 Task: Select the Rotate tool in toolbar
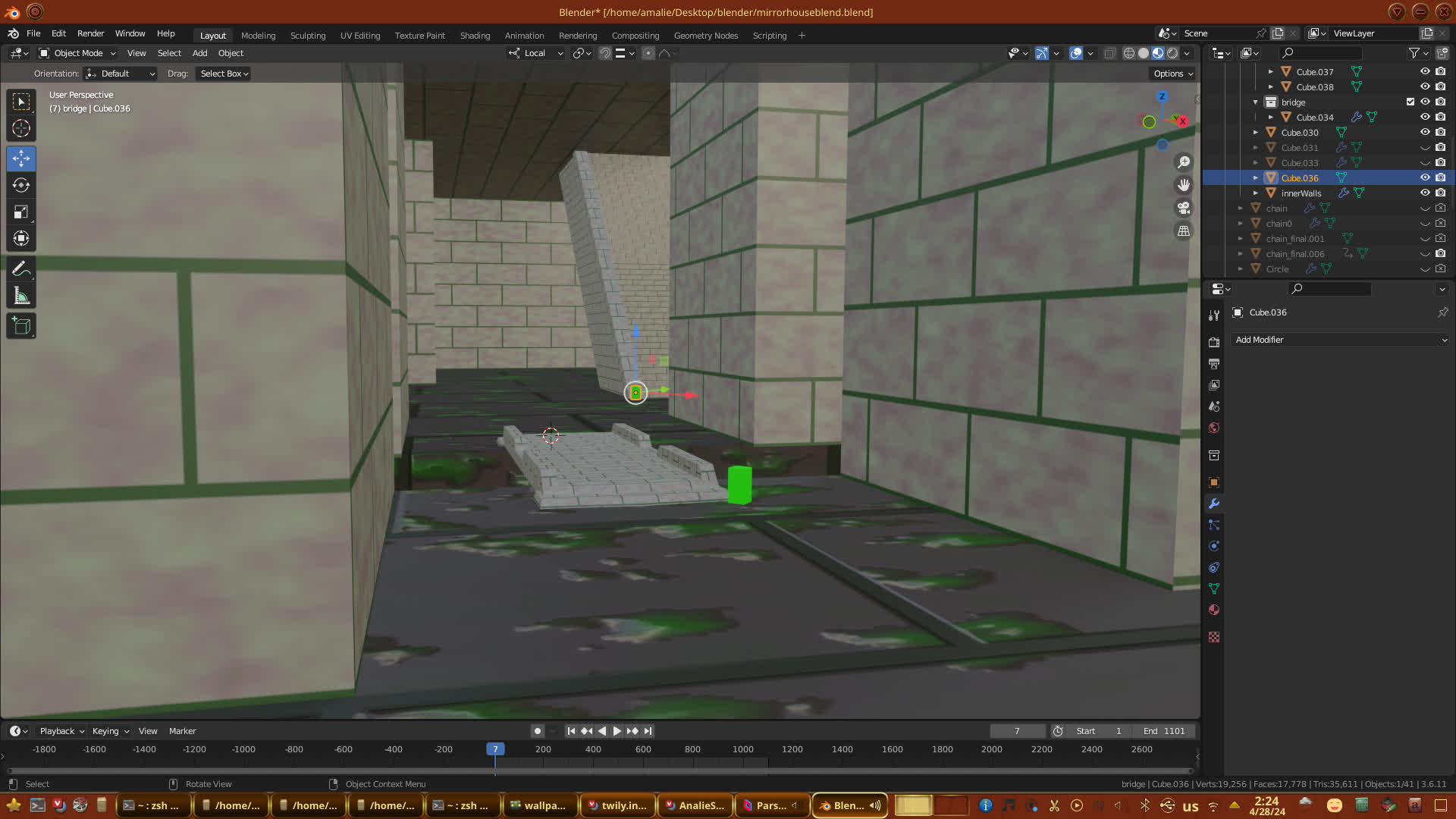pyautogui.click(x=21, y=186)
